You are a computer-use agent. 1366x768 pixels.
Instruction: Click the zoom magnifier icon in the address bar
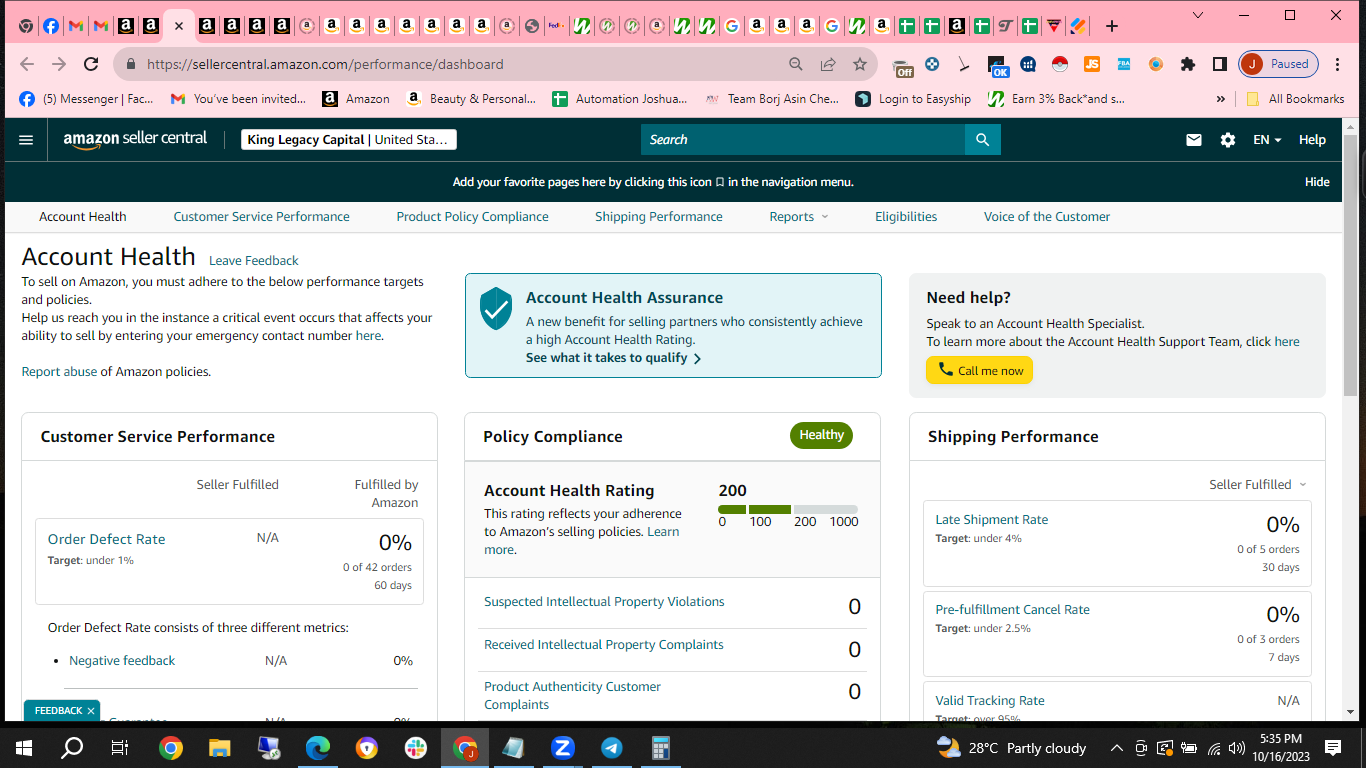[x=796, y=64]
